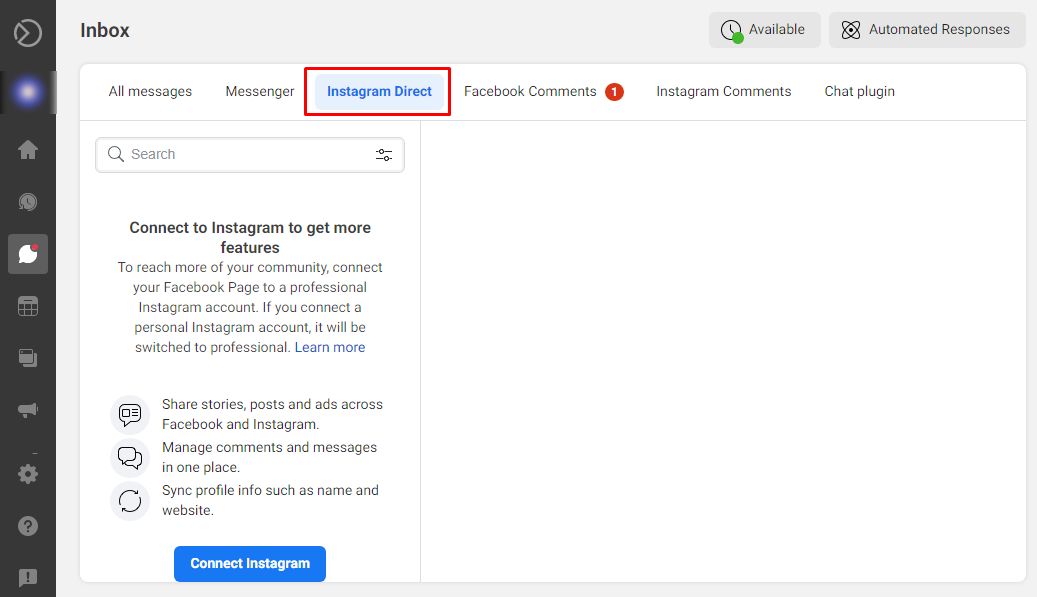Screen dimensions: 1037x597
Task: Open Posts and stories icon in sidebar
Action: click(x=28, y=358)
